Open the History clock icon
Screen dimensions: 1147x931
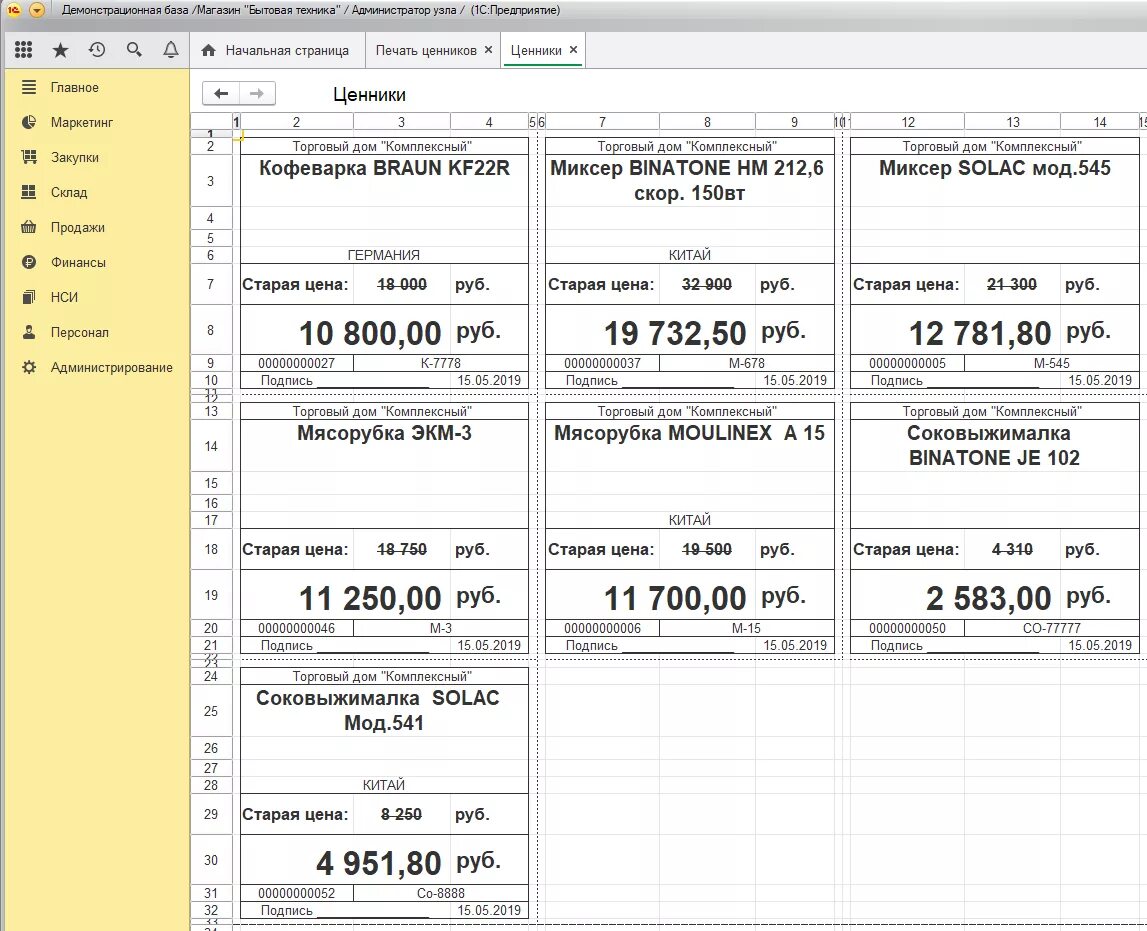[x=97, y=50]
